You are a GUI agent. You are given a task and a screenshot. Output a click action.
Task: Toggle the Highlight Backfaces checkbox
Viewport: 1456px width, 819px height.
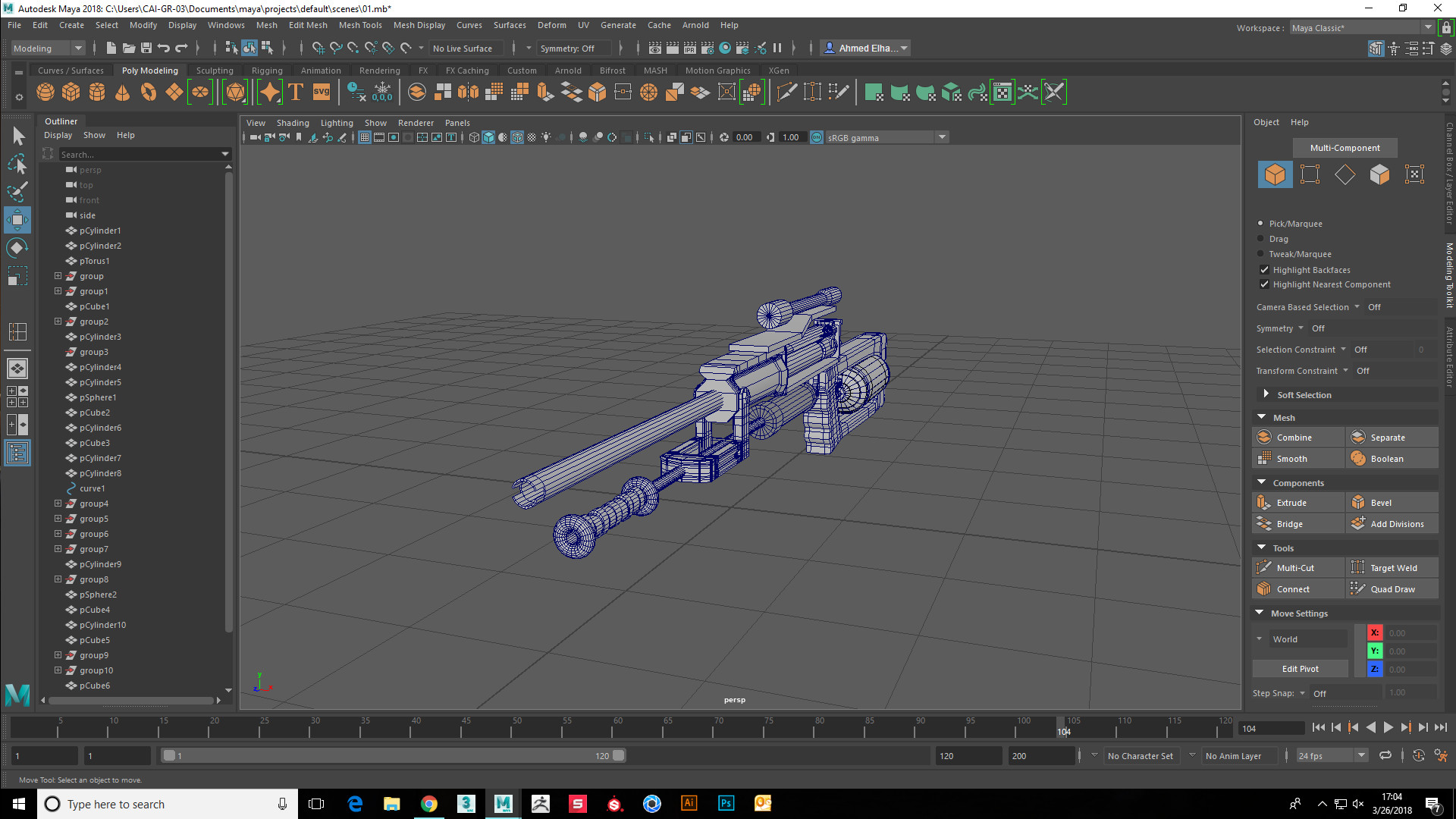pyautogui.click(x=1264, y=270)
